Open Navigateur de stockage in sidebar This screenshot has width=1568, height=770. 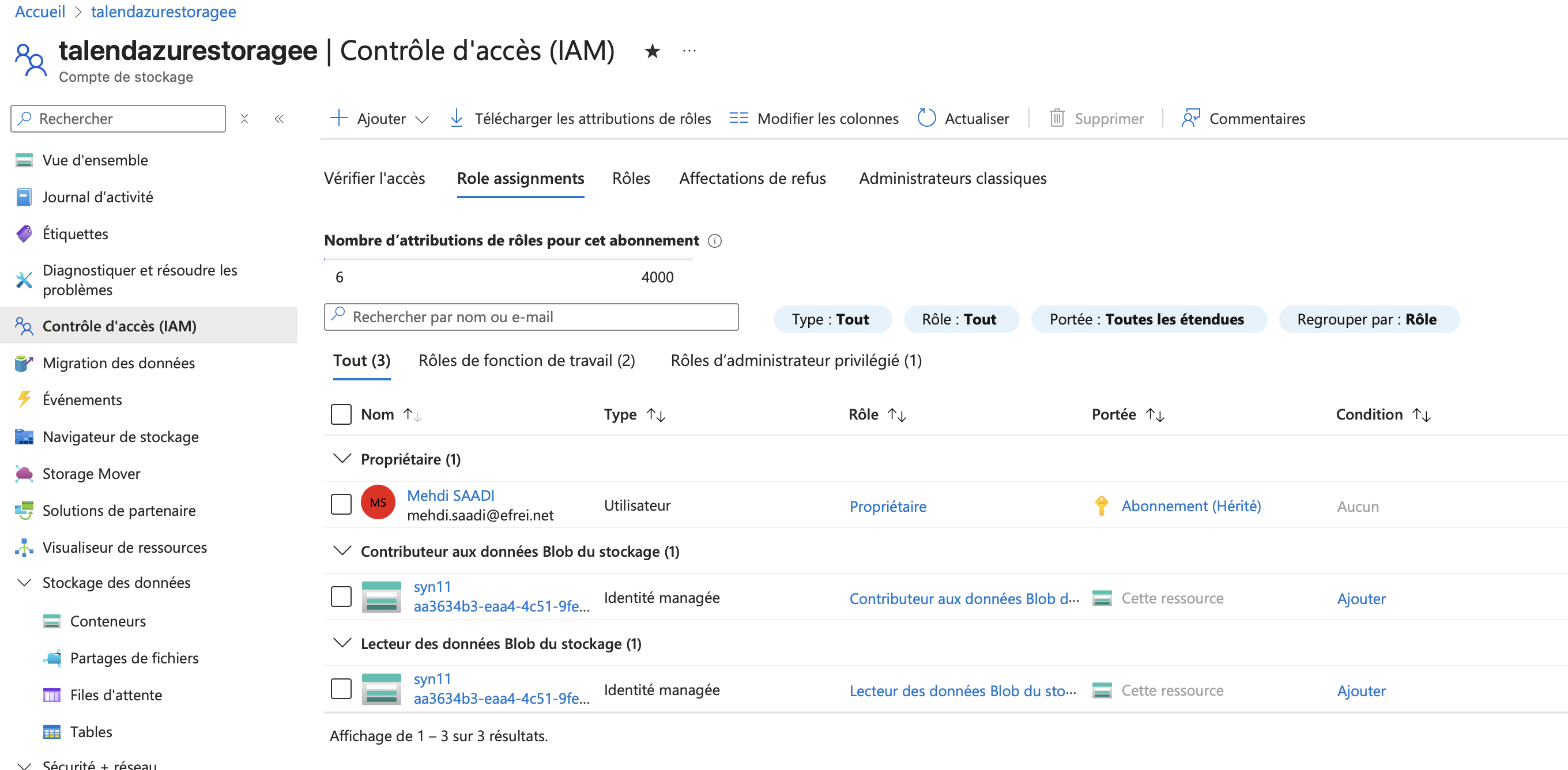120,436
